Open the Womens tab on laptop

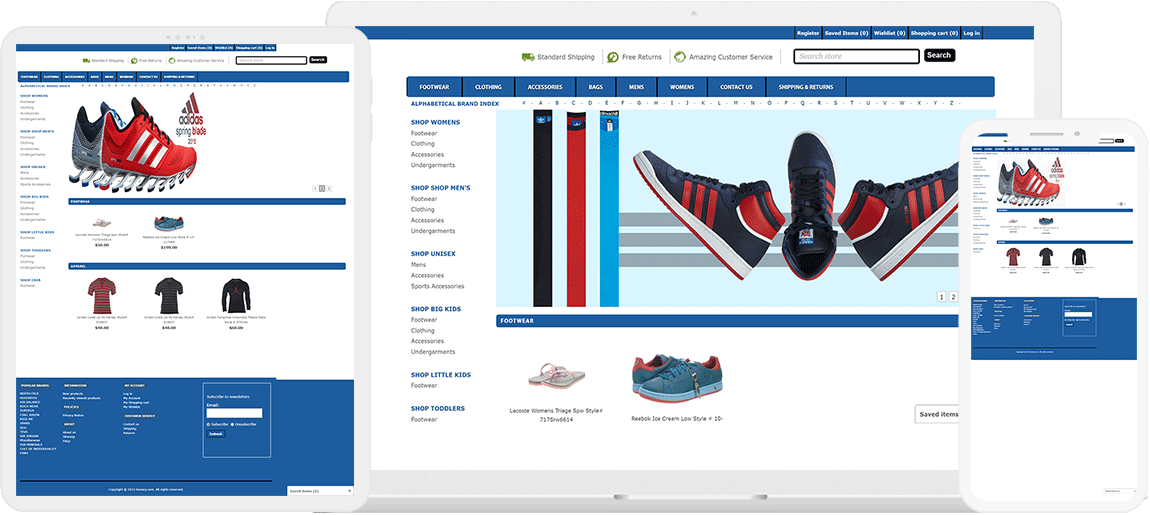tap(682, 87)
